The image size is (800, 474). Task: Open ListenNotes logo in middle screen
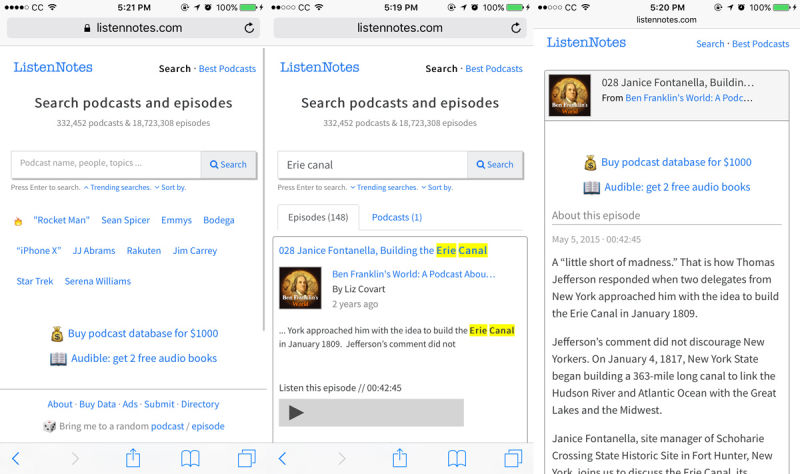[320, 67]
